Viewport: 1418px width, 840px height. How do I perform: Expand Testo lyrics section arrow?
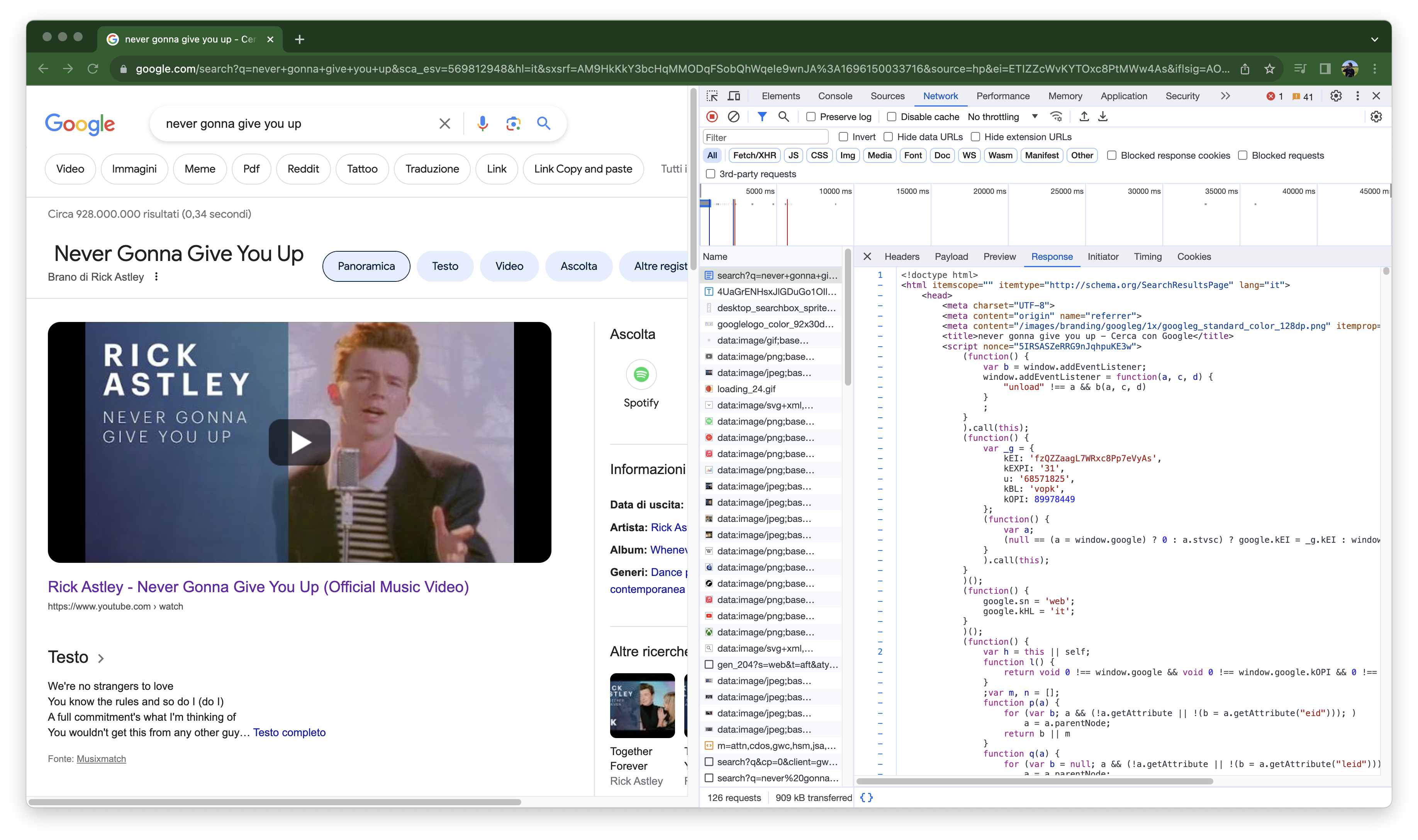pyautogui.click(x=101, y=658)
